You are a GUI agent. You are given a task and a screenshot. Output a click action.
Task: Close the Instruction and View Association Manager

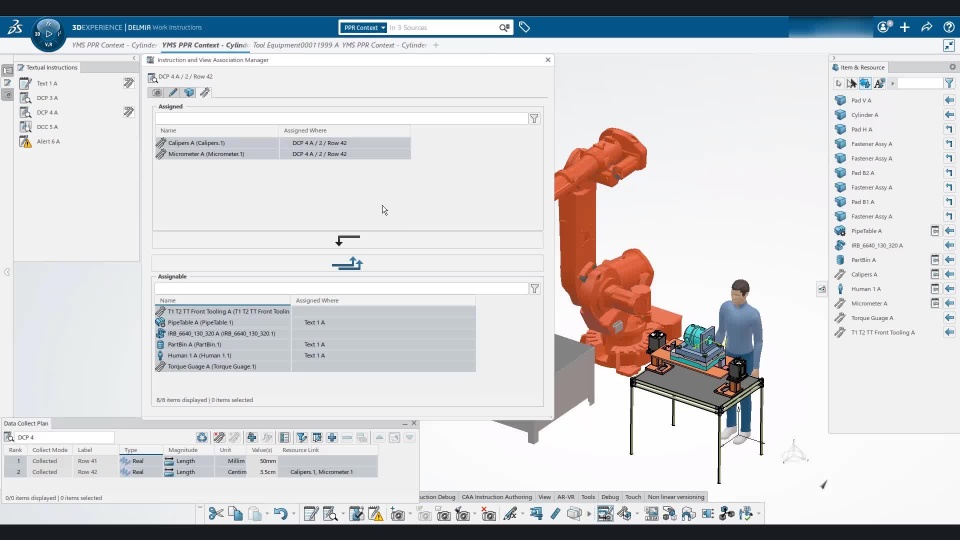pyautogui.click(x=548, y=60)
